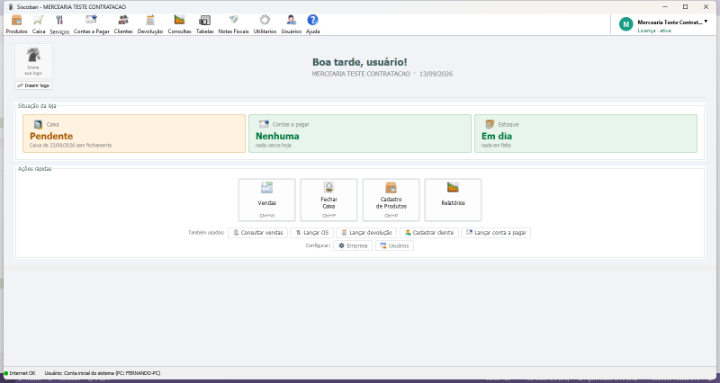This screenshot has width=720, height=383.
Task: Click the 'Insira sua logo' placeholder image
Action: click(34, 61)
